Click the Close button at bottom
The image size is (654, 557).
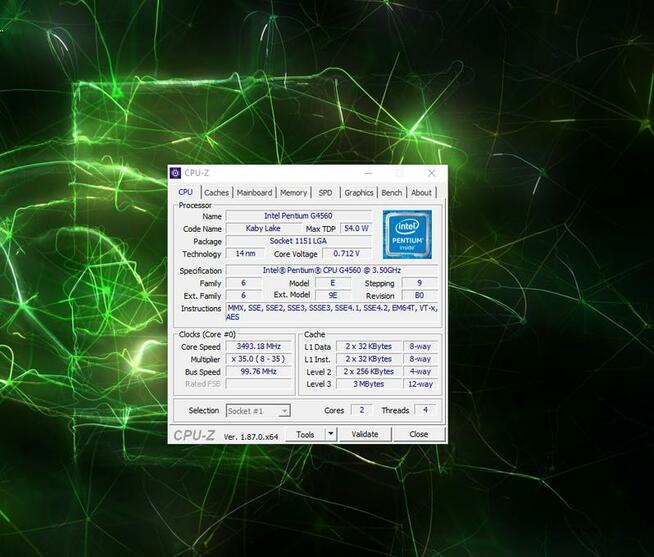tap(419, 434)
